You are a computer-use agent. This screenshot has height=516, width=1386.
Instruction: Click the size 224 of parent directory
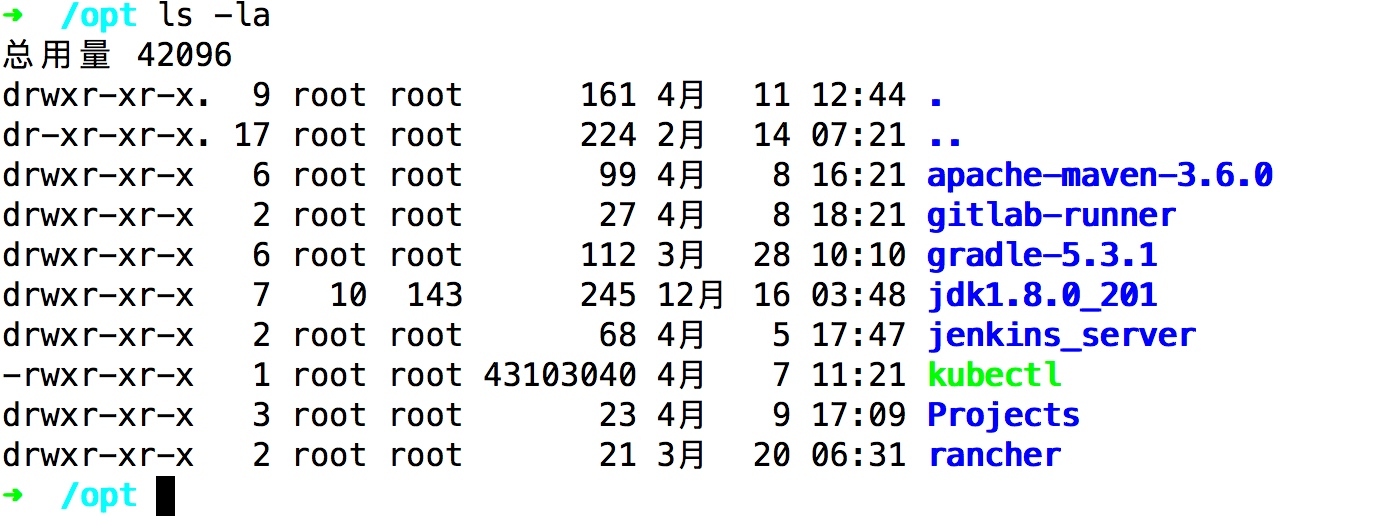tap(608, 135)
